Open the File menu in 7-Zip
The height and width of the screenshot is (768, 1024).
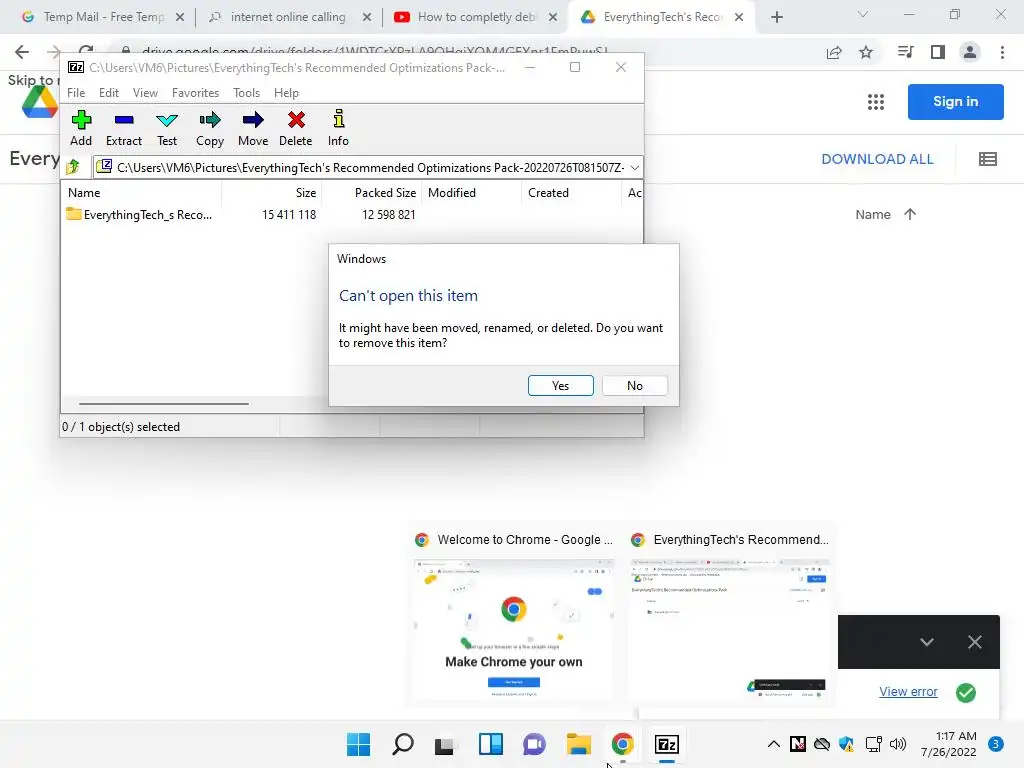coord(76,93)
